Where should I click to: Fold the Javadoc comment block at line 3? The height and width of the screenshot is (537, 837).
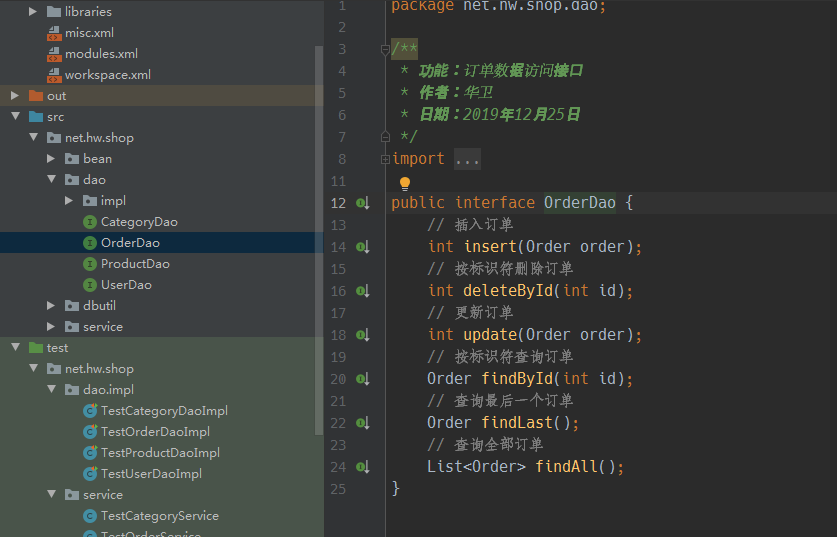[385, 50]
